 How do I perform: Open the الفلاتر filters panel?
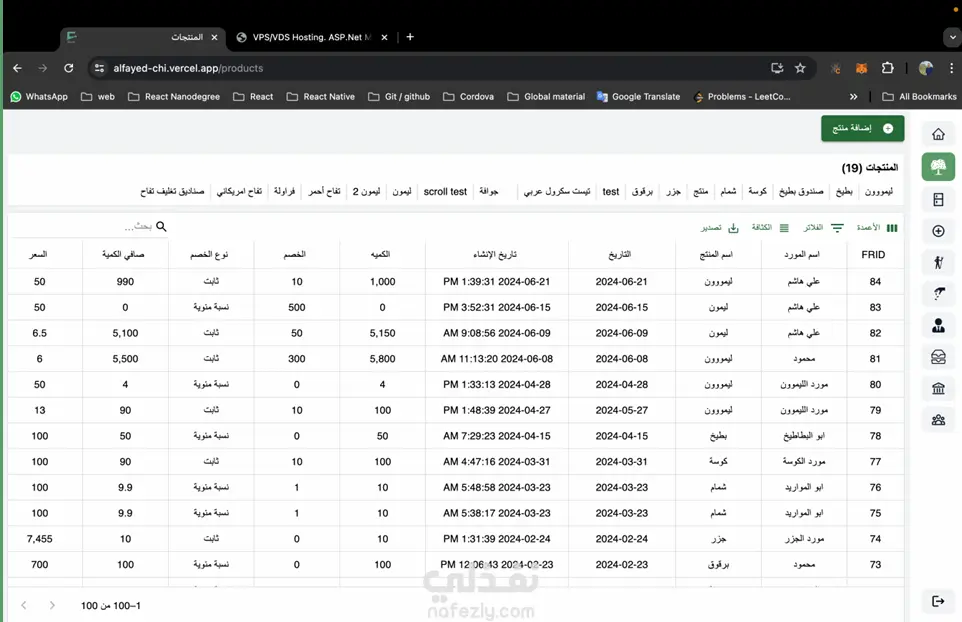pos(823,228)
